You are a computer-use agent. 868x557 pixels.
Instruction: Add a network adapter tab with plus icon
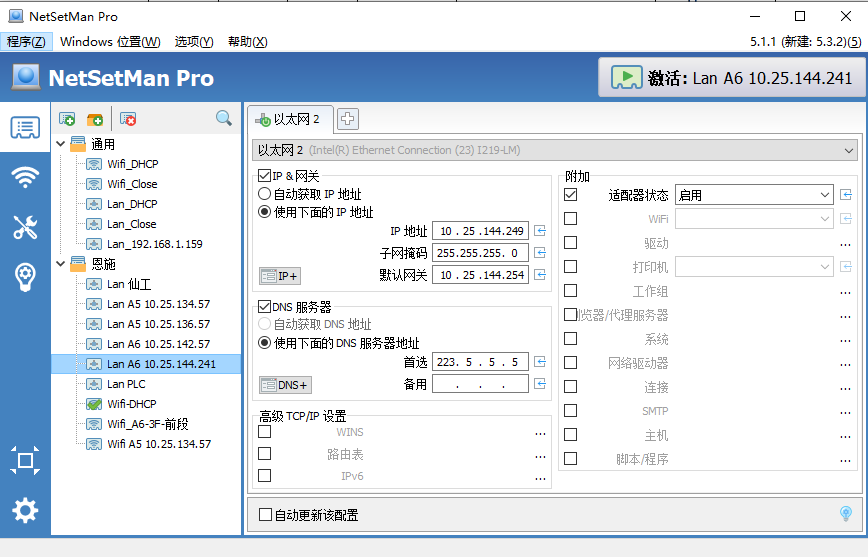[x=347, y=119]
